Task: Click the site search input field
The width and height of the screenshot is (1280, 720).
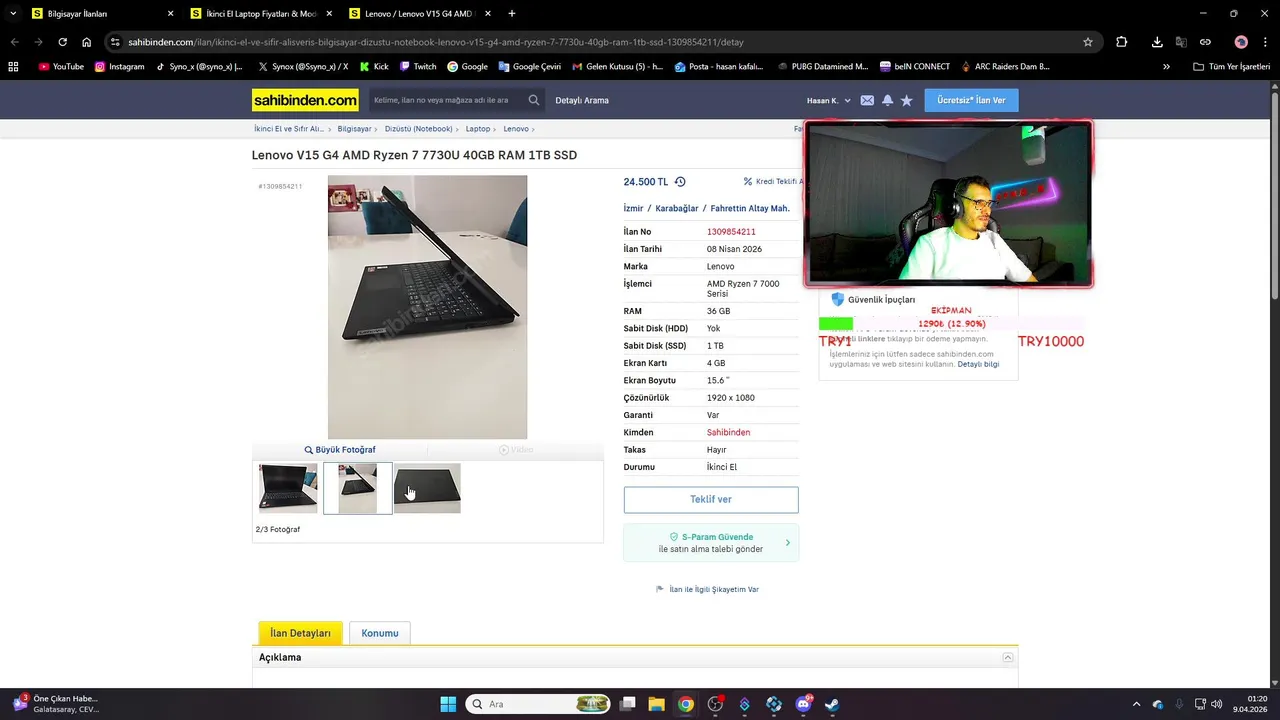Action: tap(446, 100)
